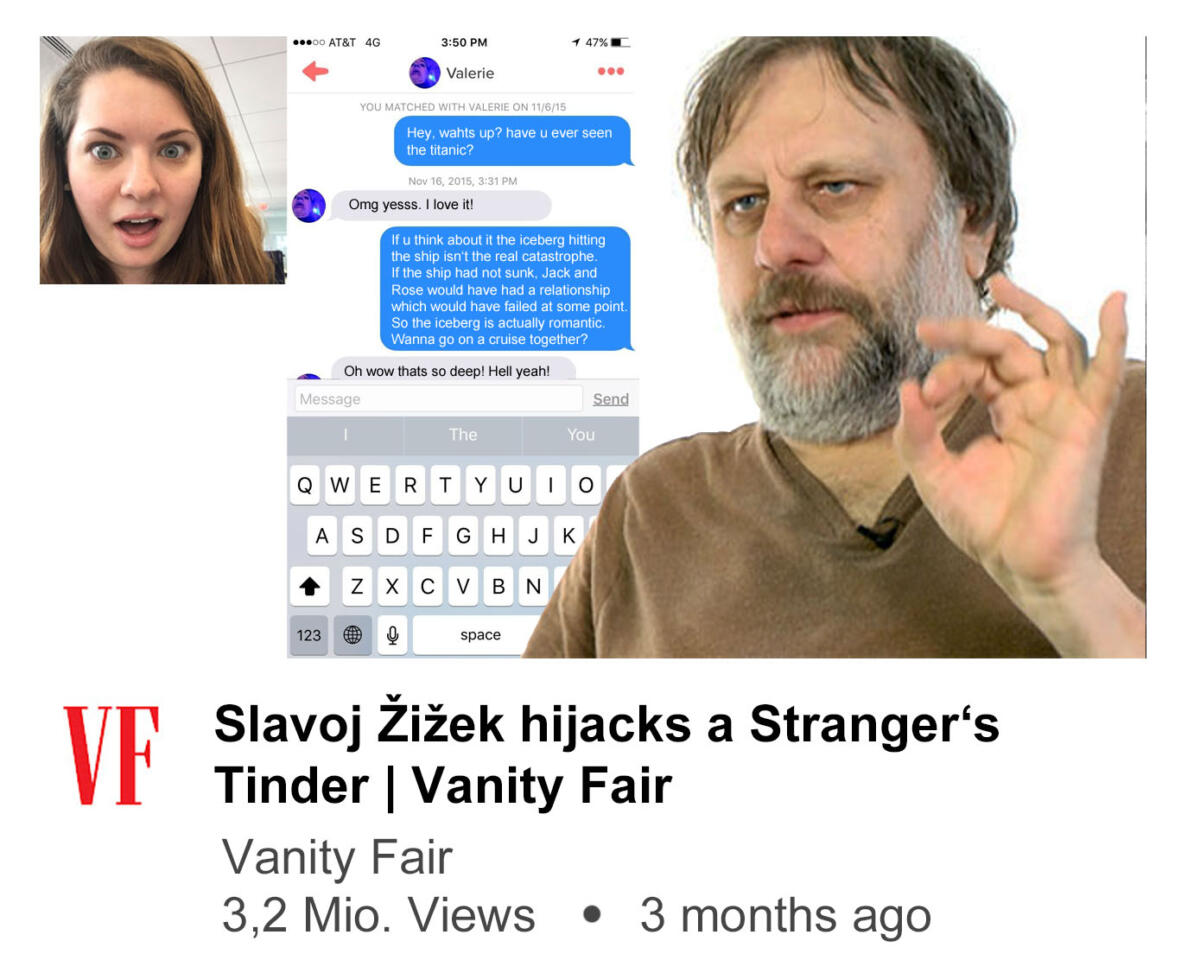Open Valerie's profile avatar in header
Screen dimensions: 1200x973
[x=425, y=73]
